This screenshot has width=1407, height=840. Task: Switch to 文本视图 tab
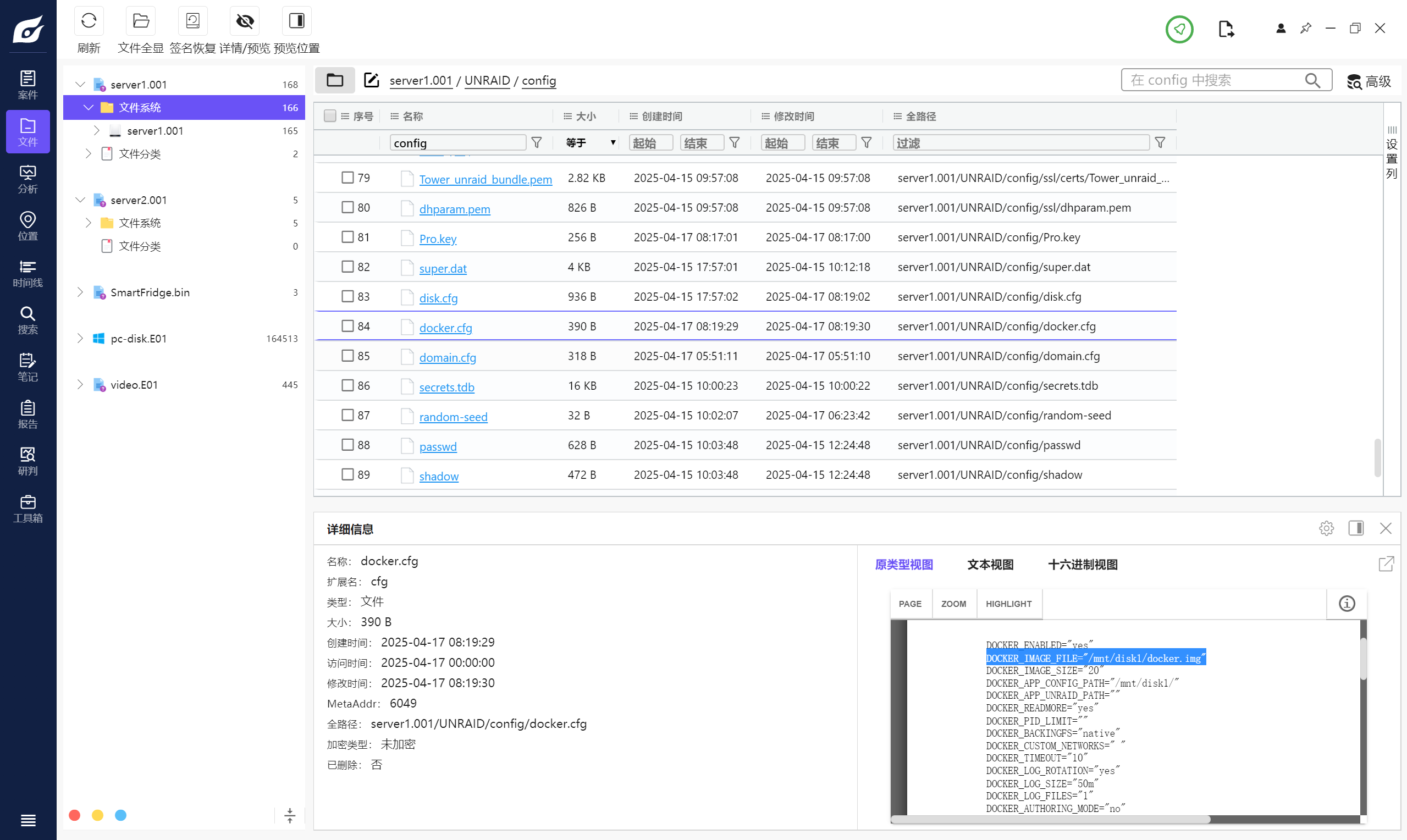pyautogui.click(x=990, y=565)
